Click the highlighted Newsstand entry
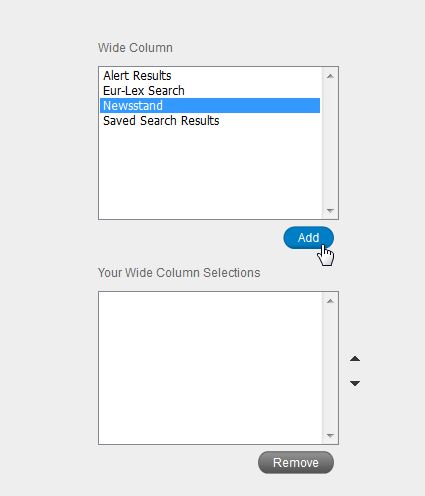The height and width of the screenshot is (496, 425). click(210, 106)
